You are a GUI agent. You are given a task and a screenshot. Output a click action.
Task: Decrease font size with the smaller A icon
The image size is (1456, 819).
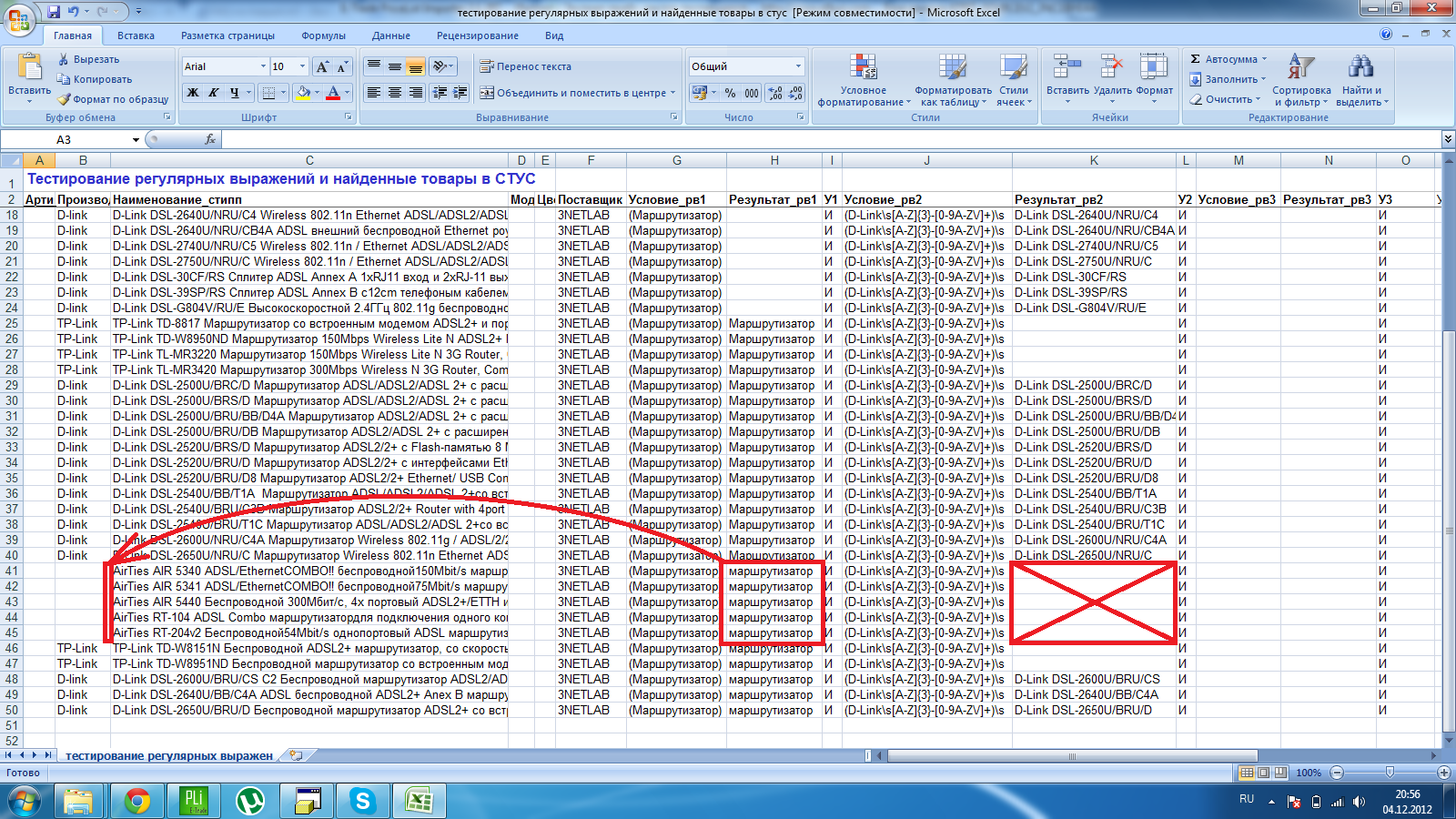coord(342,66)
